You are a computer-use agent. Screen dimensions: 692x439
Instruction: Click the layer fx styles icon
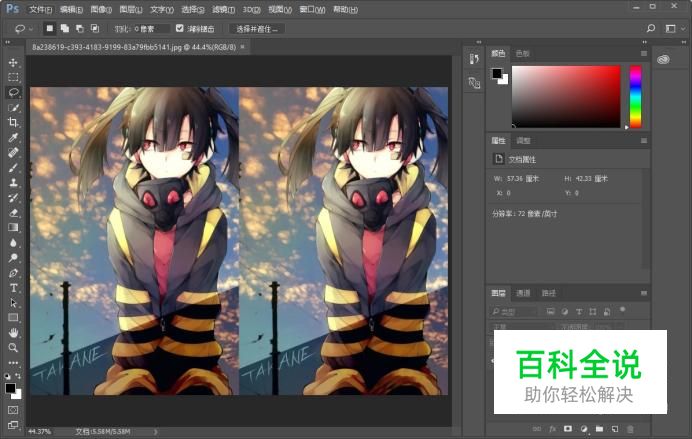coord(553,428)
